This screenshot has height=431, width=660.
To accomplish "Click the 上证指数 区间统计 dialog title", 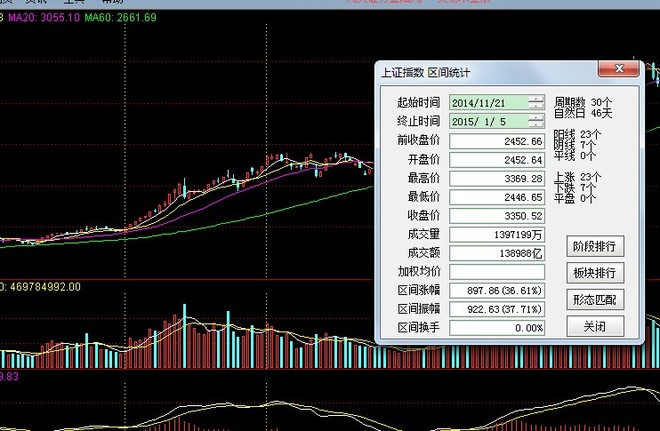I will point(425,72).
